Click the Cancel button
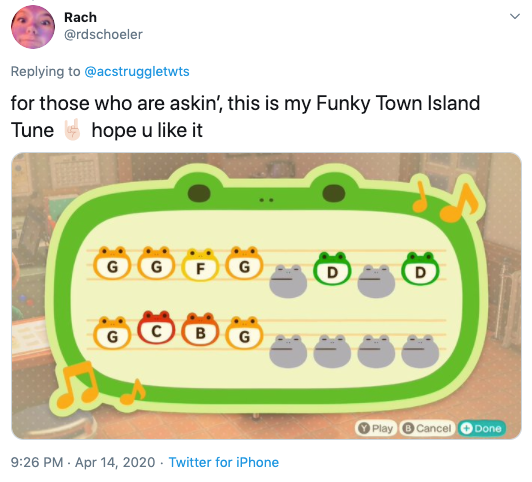The width and height of the screenshot is (532, 482). pos(428,428)
